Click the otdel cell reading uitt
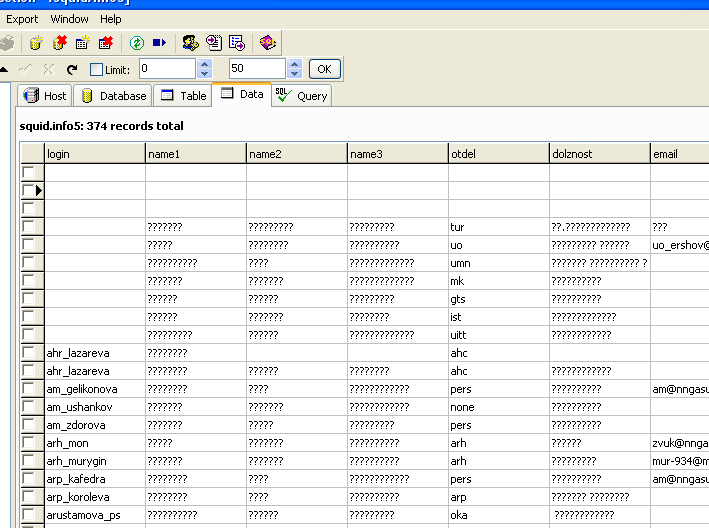Image resolution: width=709 pixels, height=528 pixels. coord(499,335)
